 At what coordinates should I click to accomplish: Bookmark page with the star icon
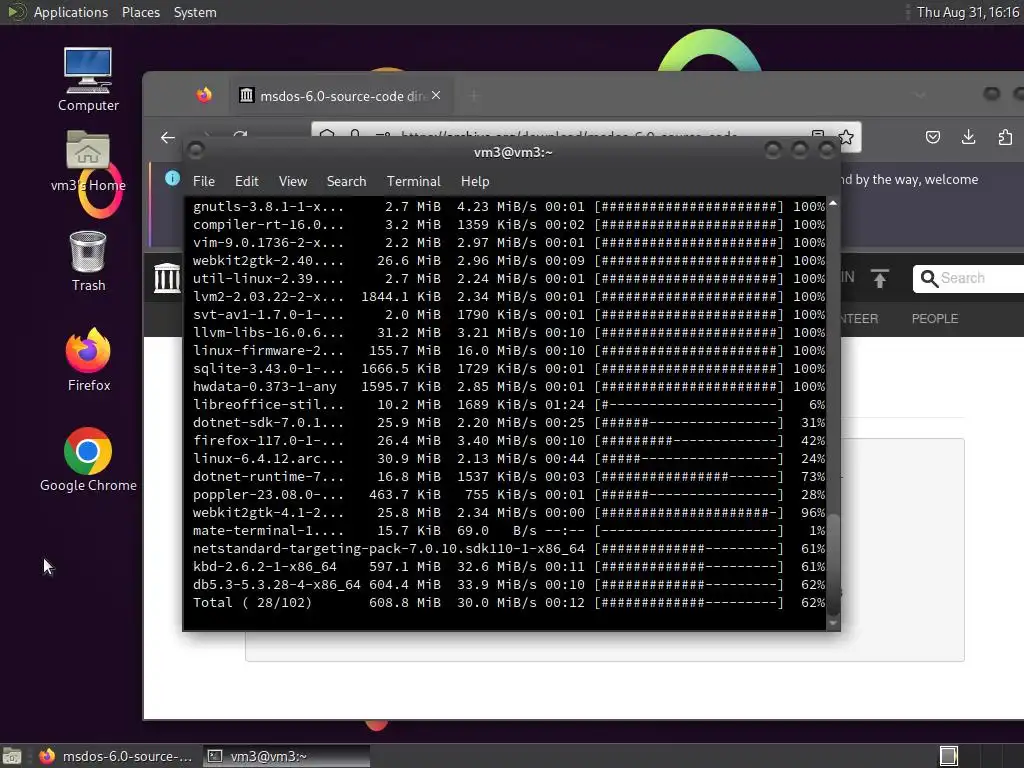pyautogui.click(x=846, y=137)
